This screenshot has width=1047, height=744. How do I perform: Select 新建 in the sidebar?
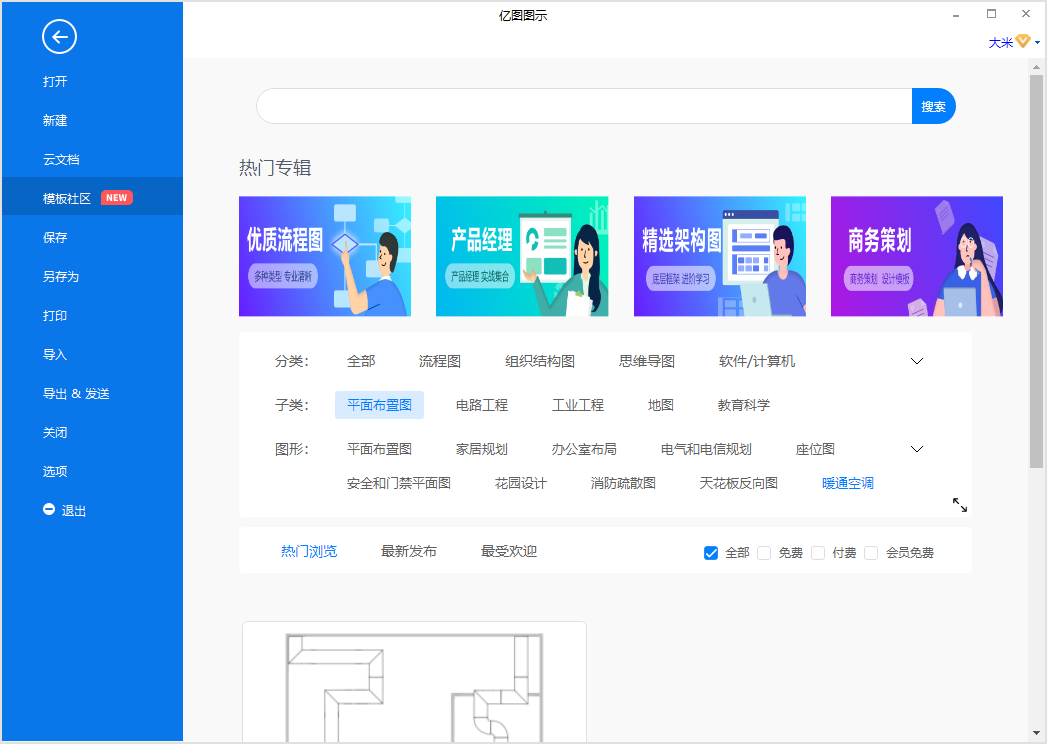point(55,120)
